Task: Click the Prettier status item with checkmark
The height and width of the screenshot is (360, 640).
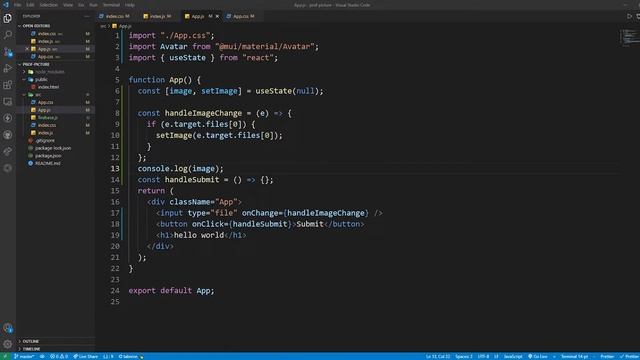Action: [630, 356]
